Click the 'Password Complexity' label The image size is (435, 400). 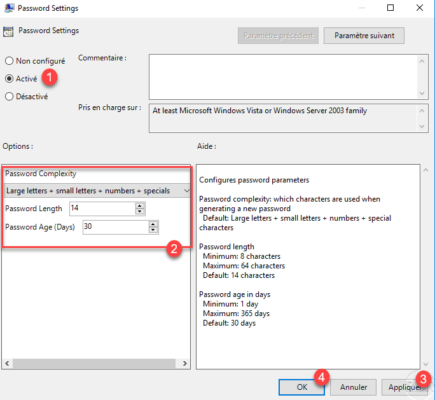pos(41,174)
